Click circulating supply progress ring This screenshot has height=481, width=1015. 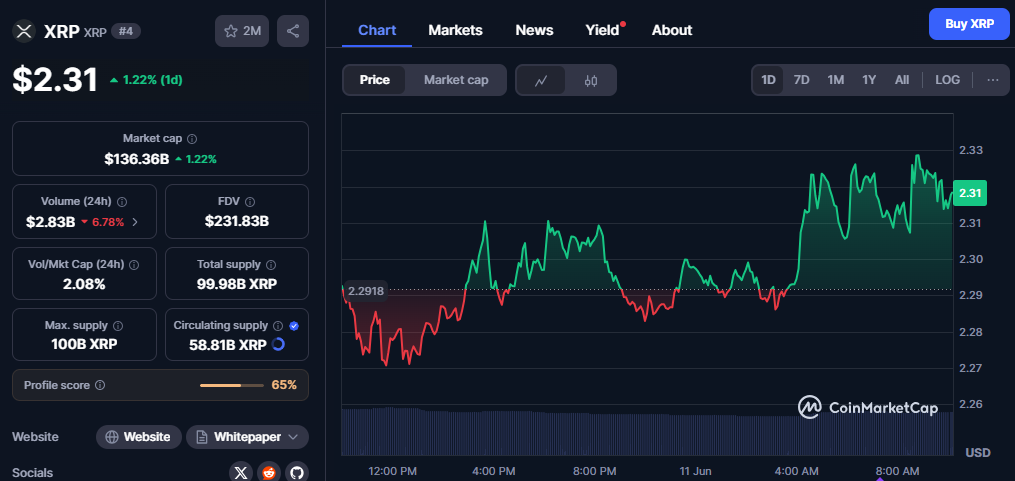[x=278, y=344]
